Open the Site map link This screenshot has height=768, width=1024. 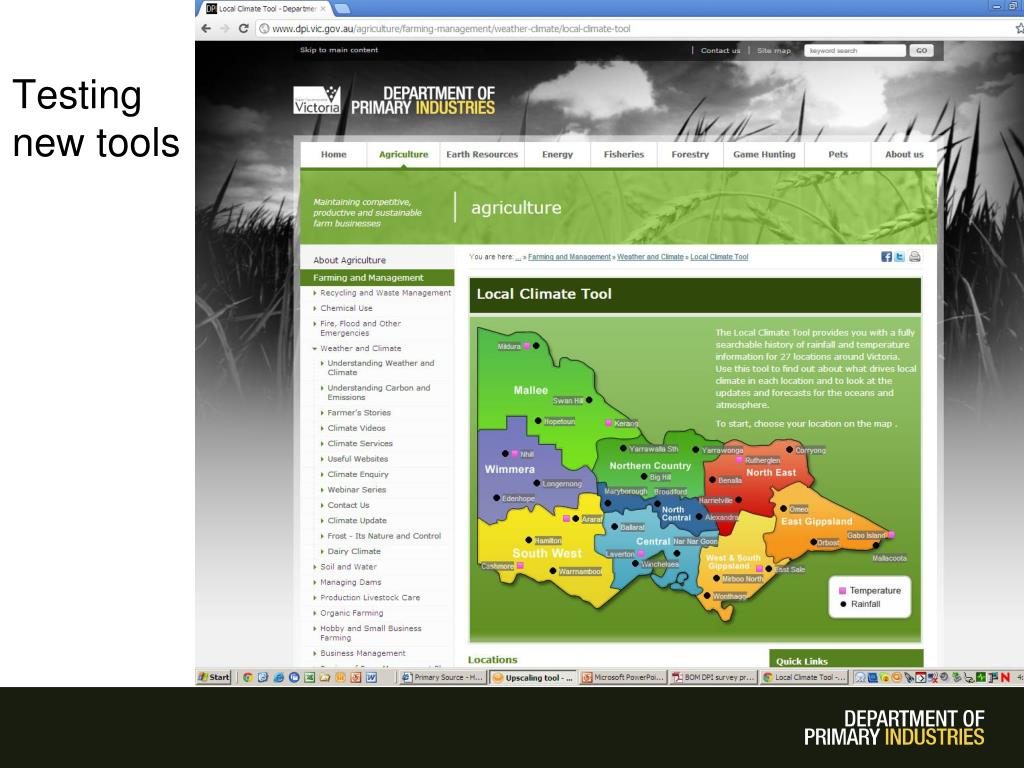tap(774, 50)
